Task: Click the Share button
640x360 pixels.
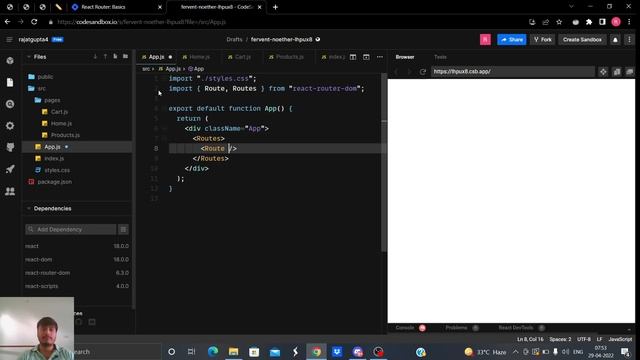Action: (x=512, y=40)
